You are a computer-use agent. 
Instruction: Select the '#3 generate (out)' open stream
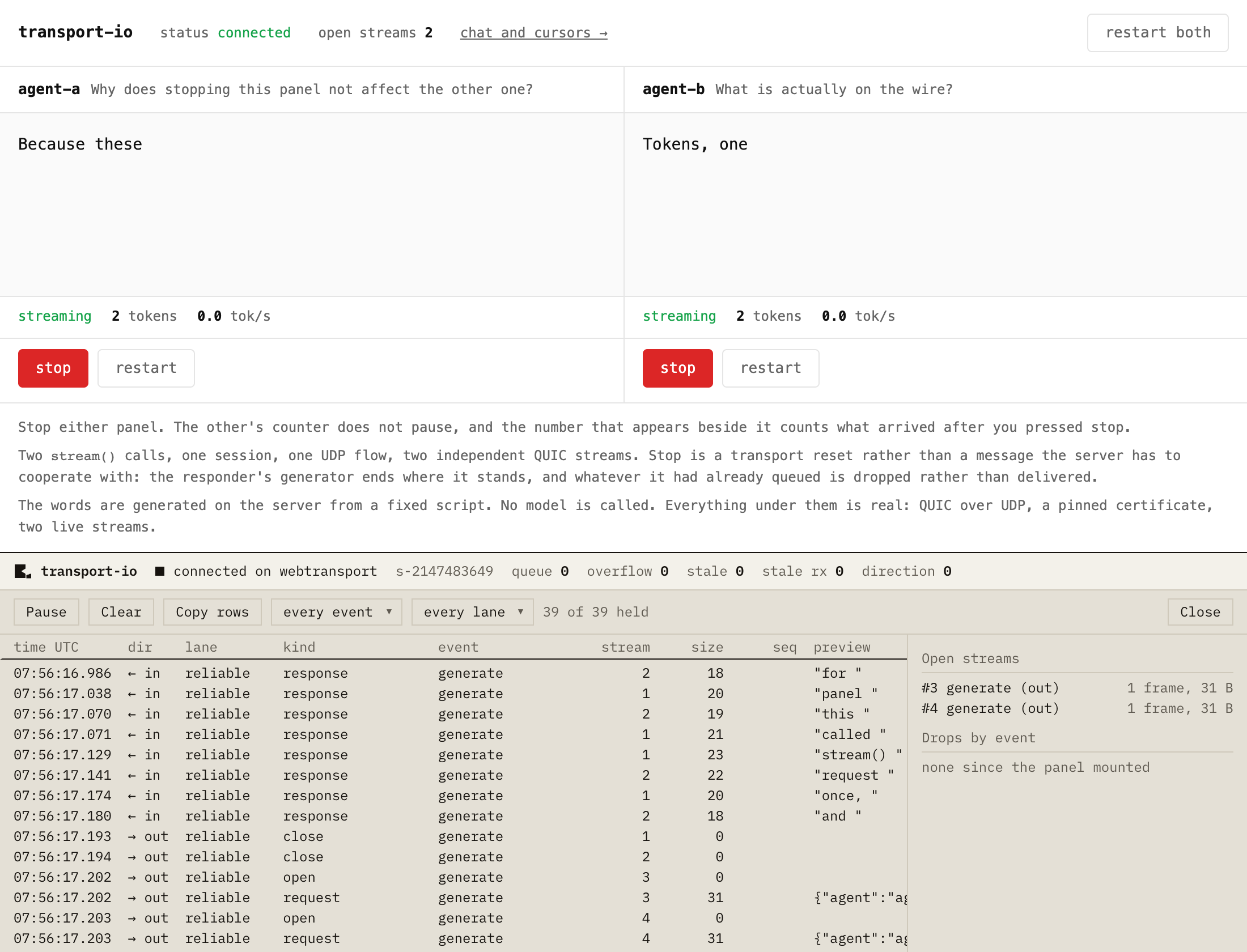pos(1077,688)
